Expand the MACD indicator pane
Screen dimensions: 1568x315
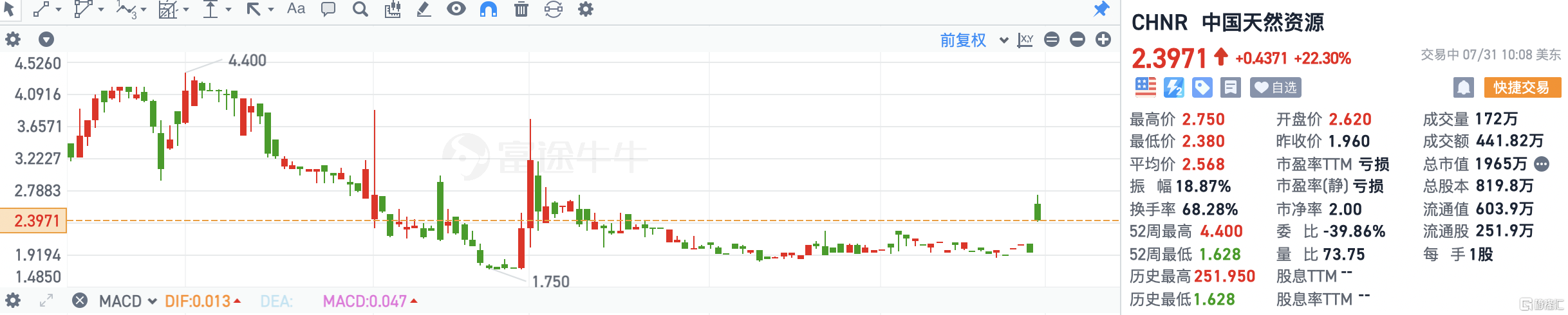click(46, 300)
